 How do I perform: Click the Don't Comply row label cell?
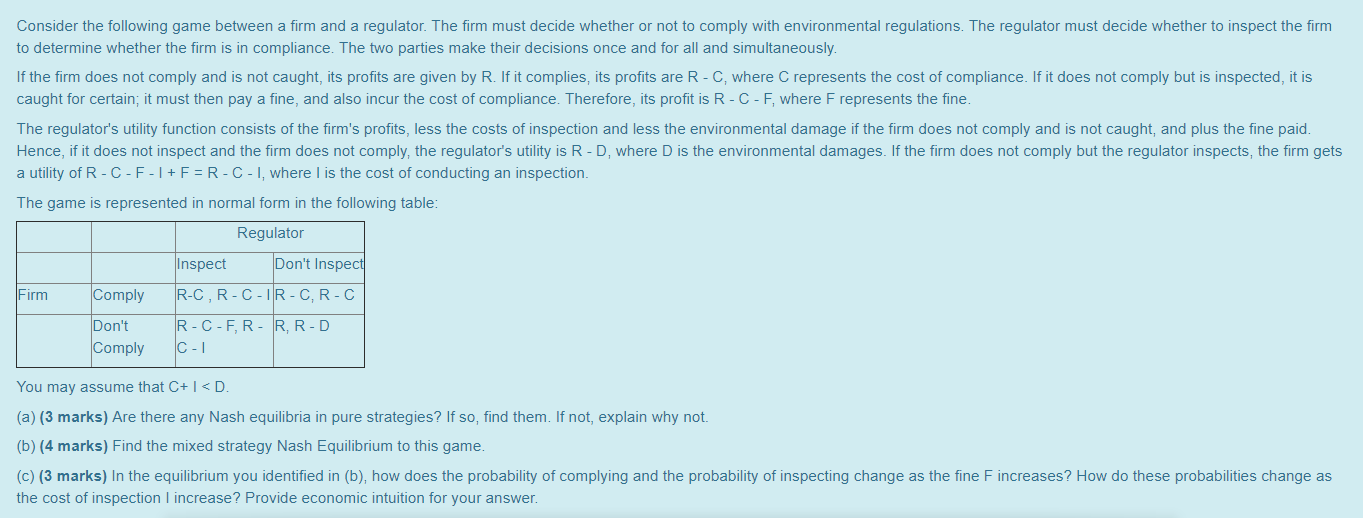(x=133, y=337)
